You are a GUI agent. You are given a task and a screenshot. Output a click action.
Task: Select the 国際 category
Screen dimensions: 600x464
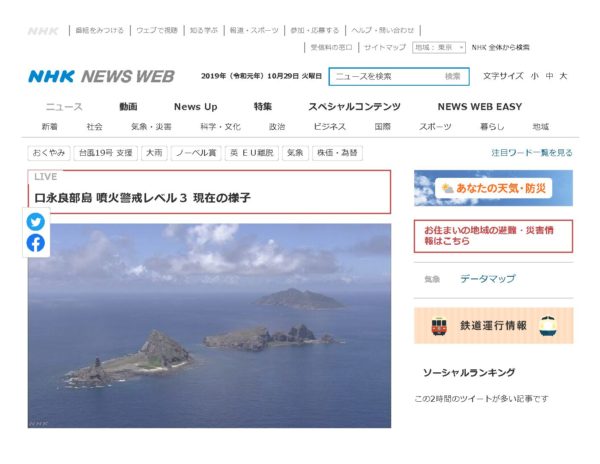click(x=383, y=127)
